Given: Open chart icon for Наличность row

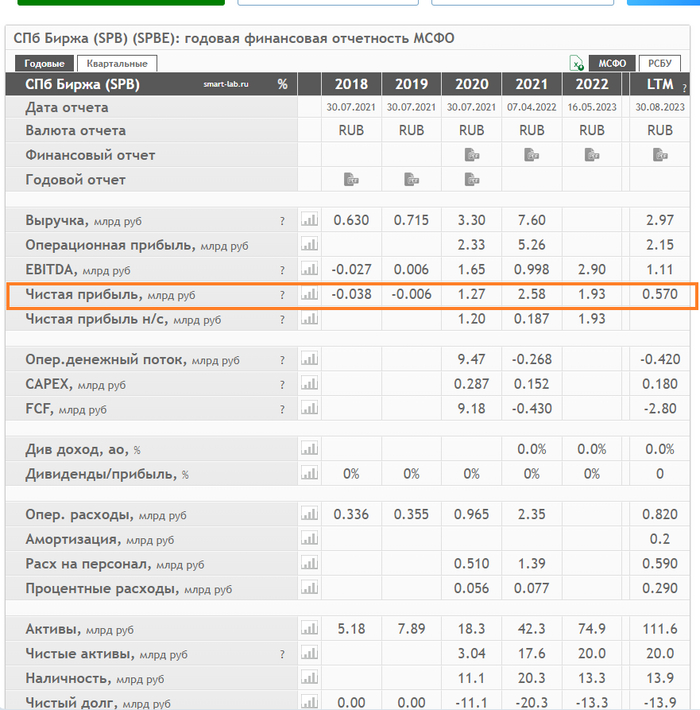Looking at the screenshot, I should [310, 678].
